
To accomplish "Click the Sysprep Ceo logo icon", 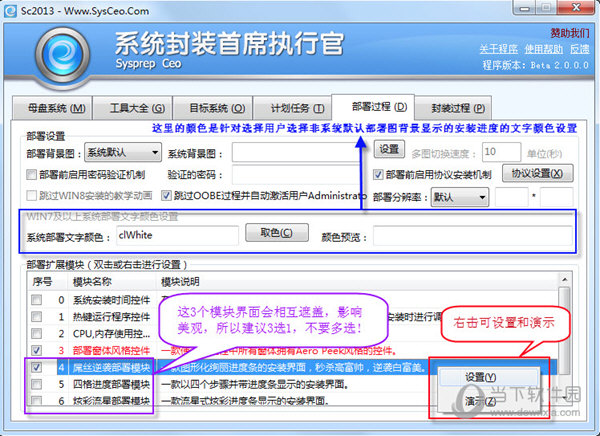I will coord(62,56).
